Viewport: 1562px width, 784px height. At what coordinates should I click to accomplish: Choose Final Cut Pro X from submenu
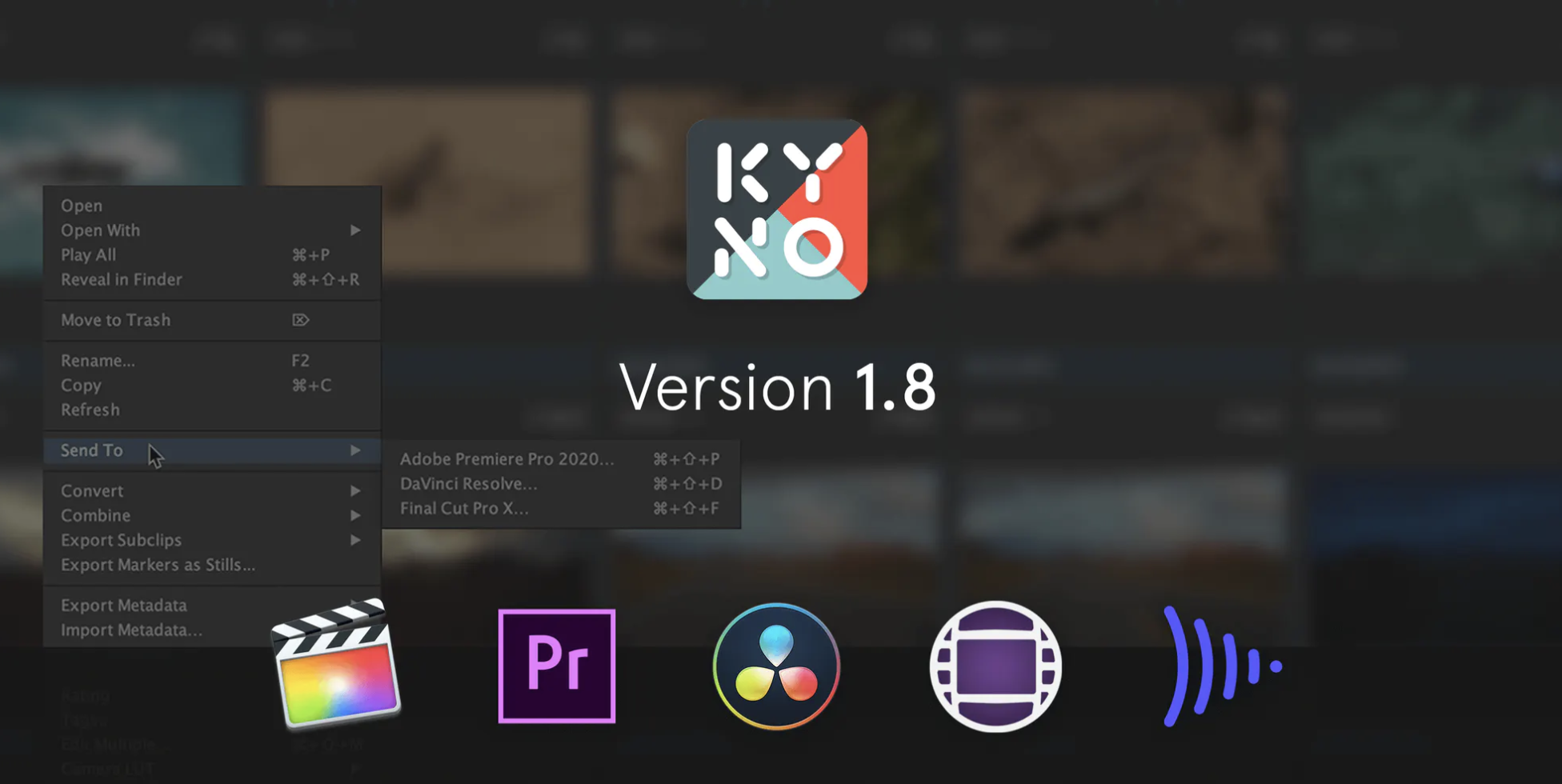coord(464,508)
